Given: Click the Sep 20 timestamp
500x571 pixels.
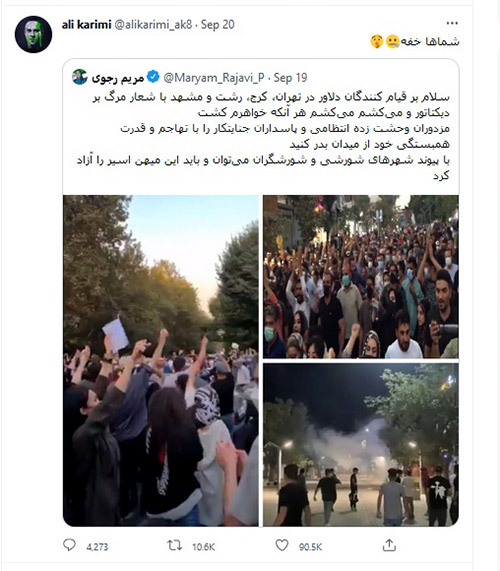Looking at the screenshot, I should (217, 25).
